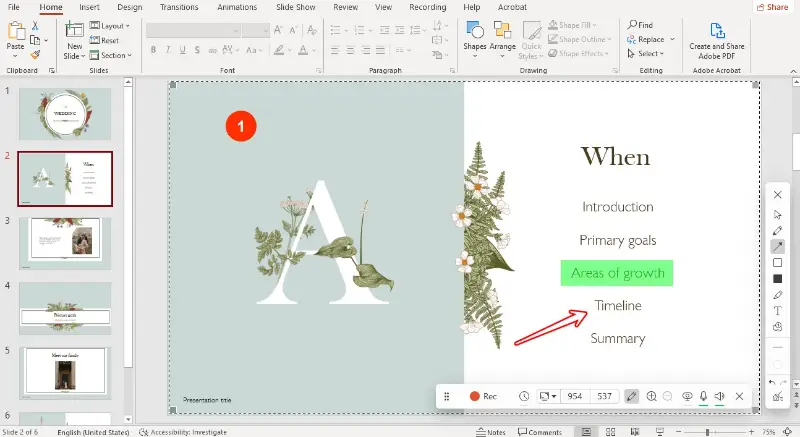Toggle system speaker audio on recorder bar
This screenshot has width=800, height=437.
point(719,396)
